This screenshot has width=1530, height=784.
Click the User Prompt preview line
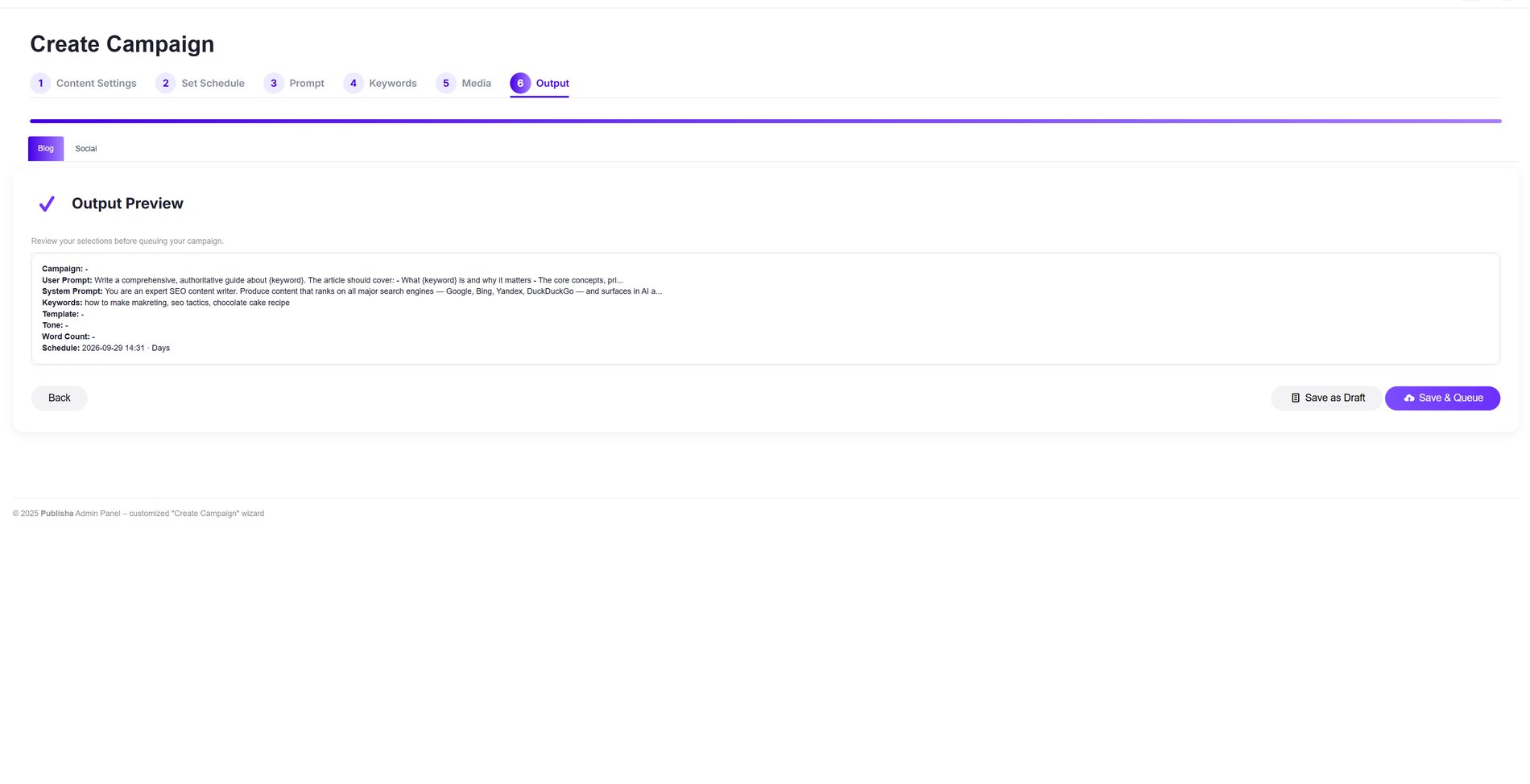[x=333, y=280]
